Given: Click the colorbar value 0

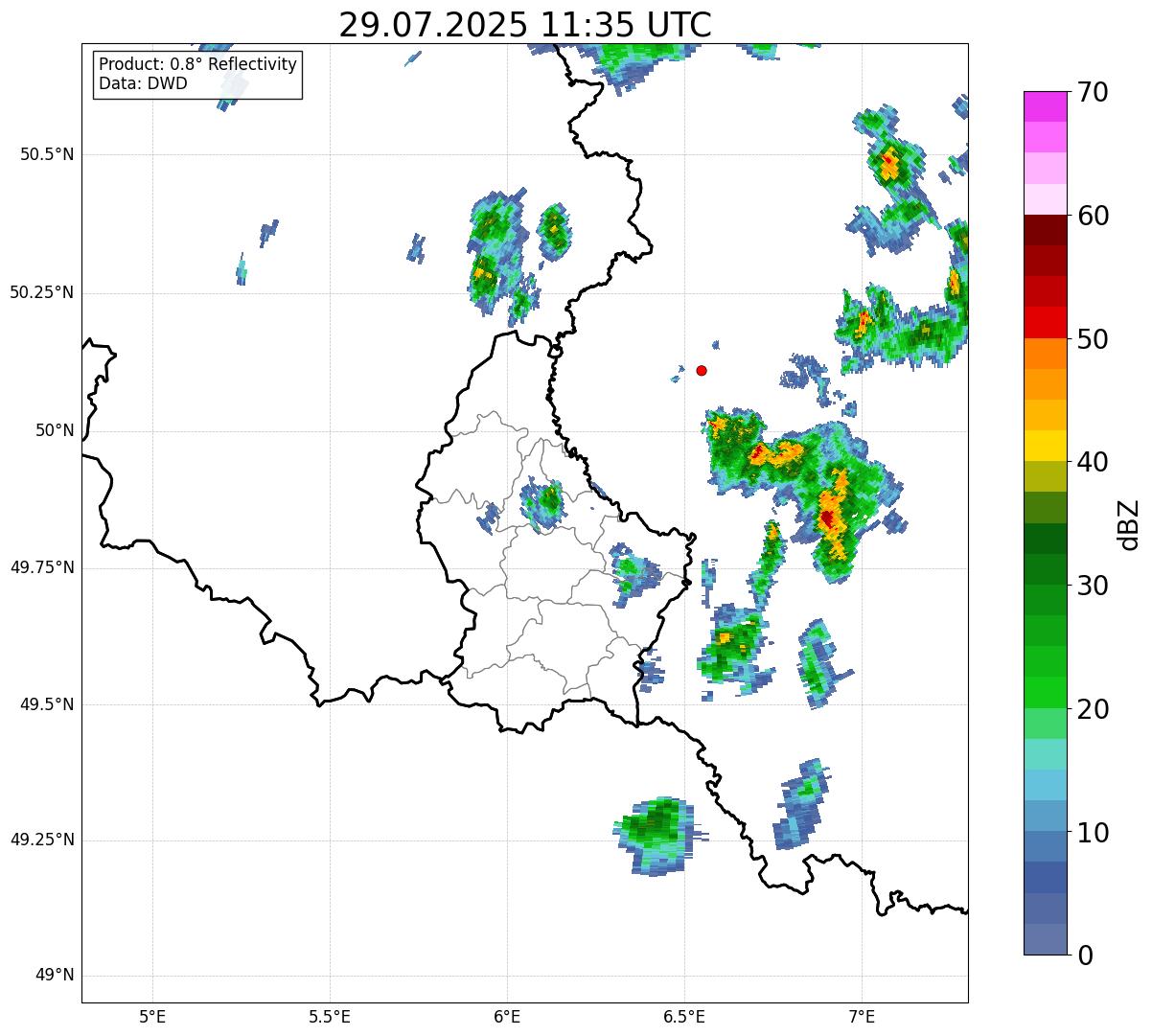Looking at the screenshot, I should click(x=1085, y=955).
